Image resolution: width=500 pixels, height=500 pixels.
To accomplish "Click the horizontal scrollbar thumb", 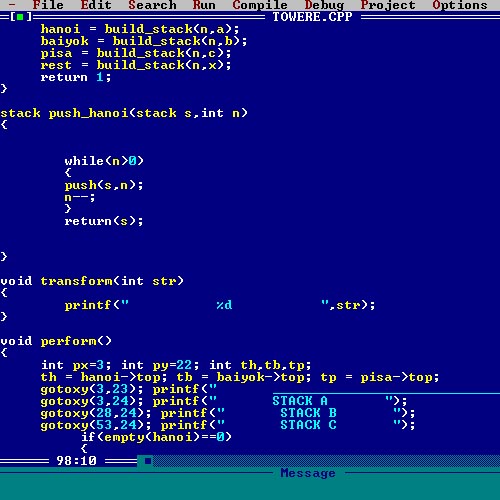I will [x=148, y=461].
